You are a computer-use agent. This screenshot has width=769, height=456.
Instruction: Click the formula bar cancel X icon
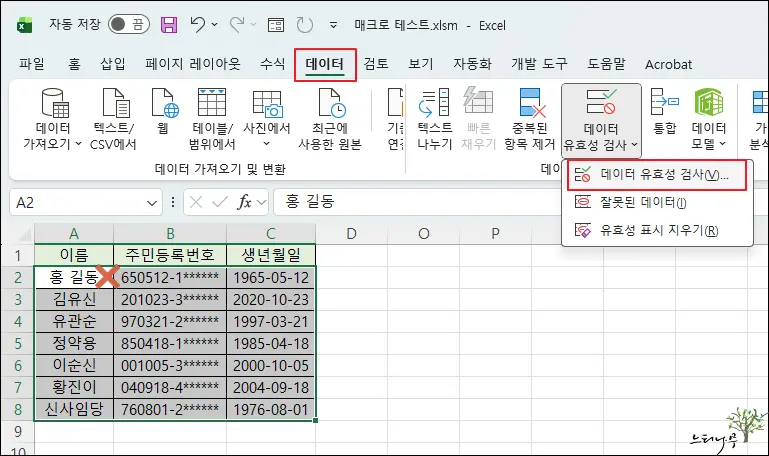tap(196, 202)
